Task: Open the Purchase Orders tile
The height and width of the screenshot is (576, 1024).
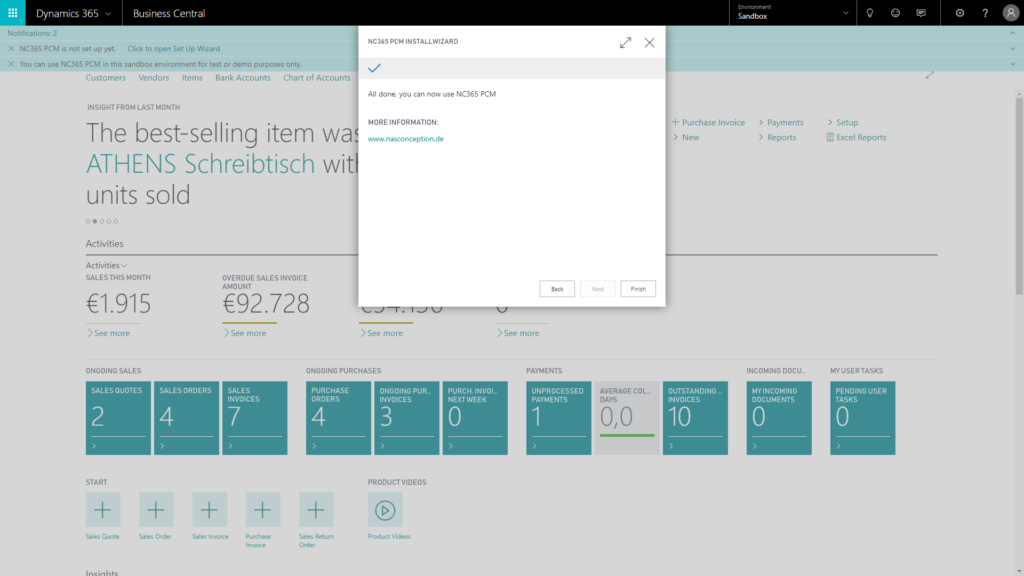Action: click(338, 418)
